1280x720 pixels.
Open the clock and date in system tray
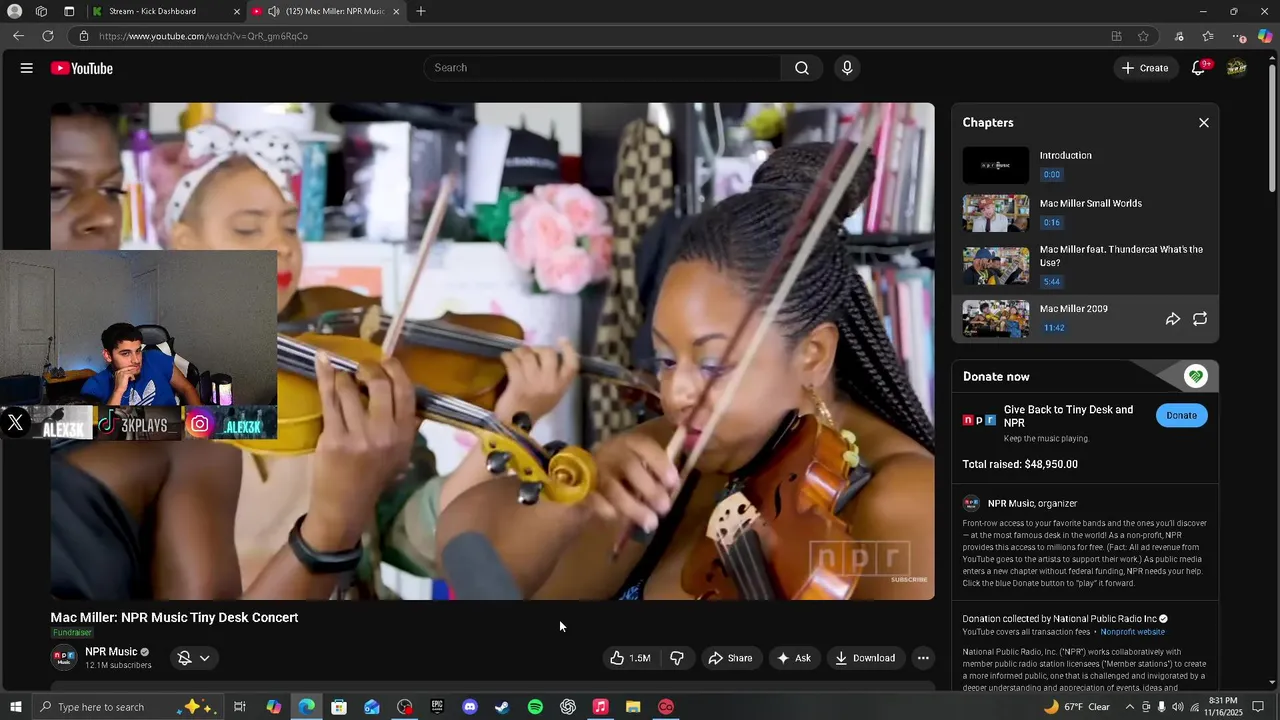tap(1223, 707)
